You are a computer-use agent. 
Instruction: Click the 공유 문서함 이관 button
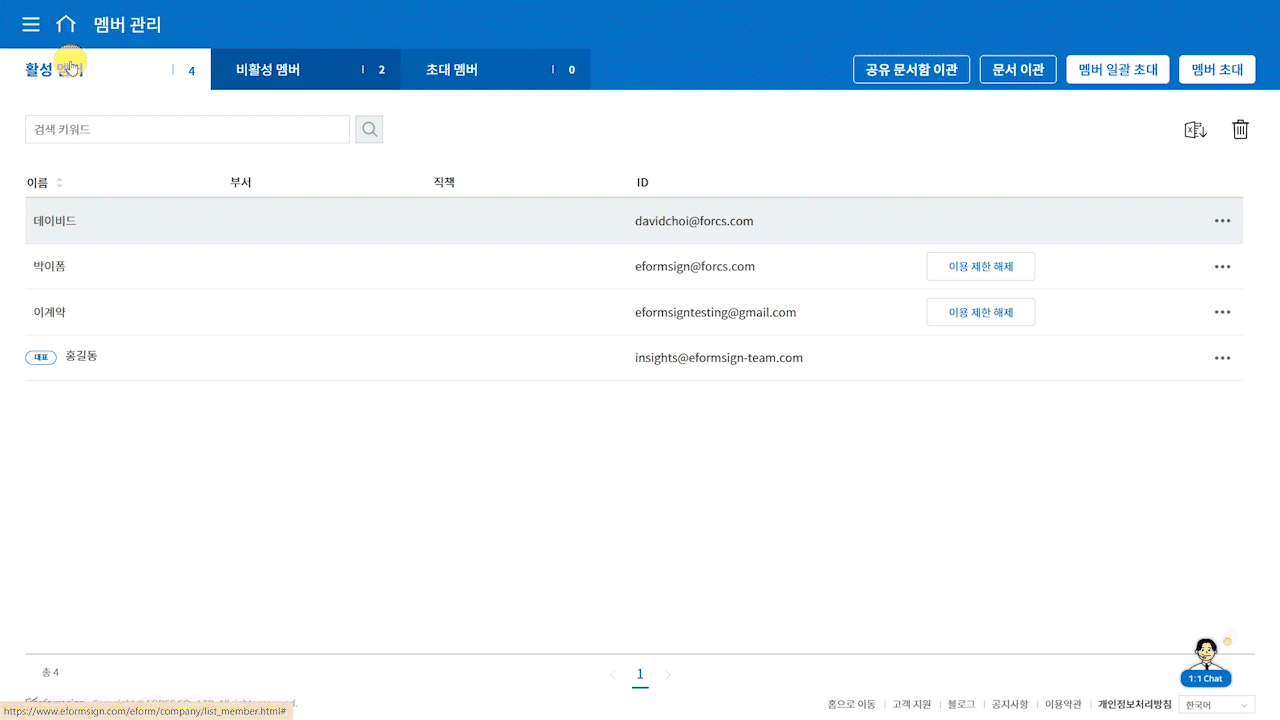click(911, 70)
